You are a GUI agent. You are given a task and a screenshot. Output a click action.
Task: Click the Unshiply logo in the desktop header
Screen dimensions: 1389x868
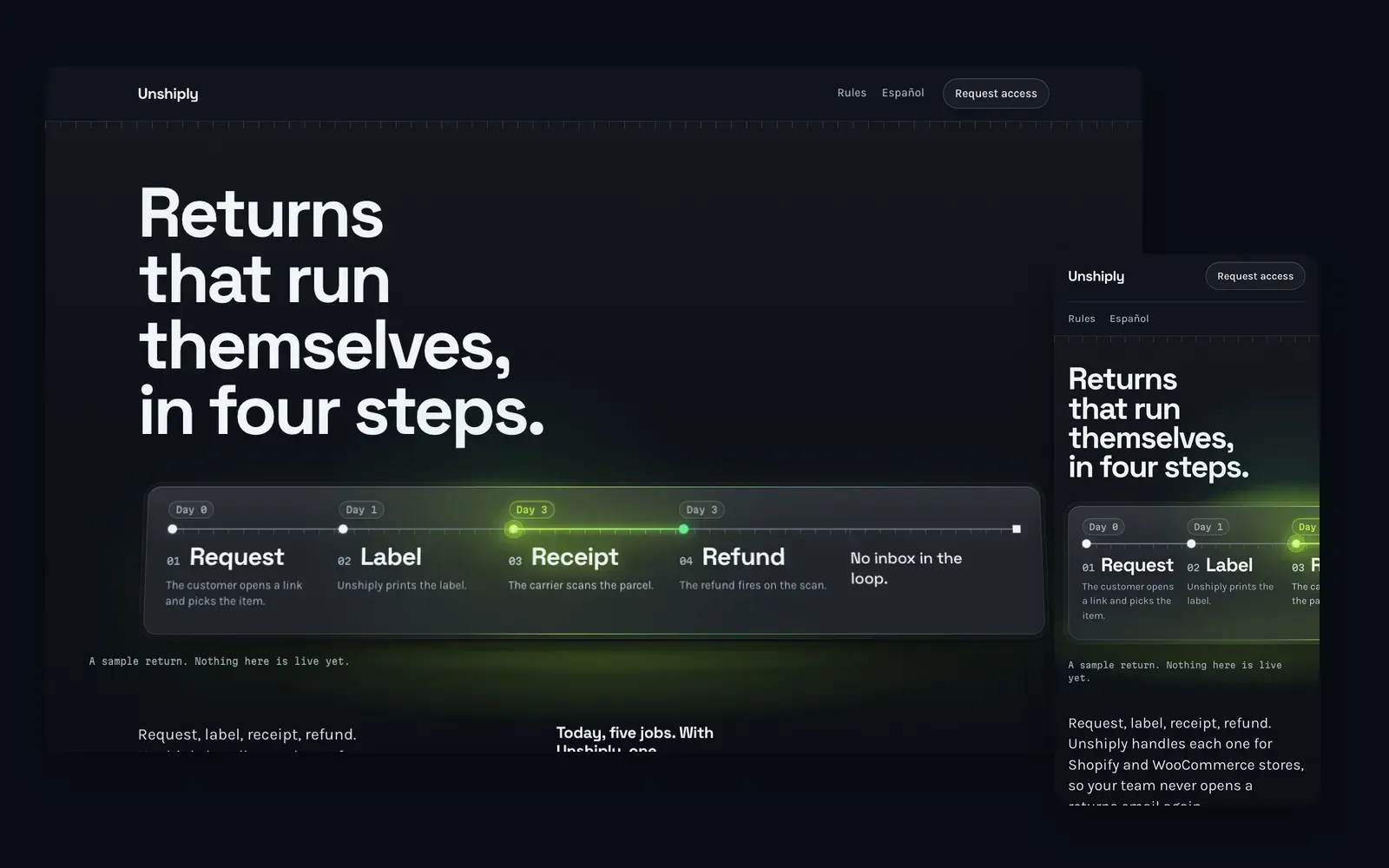coord(168,94)
